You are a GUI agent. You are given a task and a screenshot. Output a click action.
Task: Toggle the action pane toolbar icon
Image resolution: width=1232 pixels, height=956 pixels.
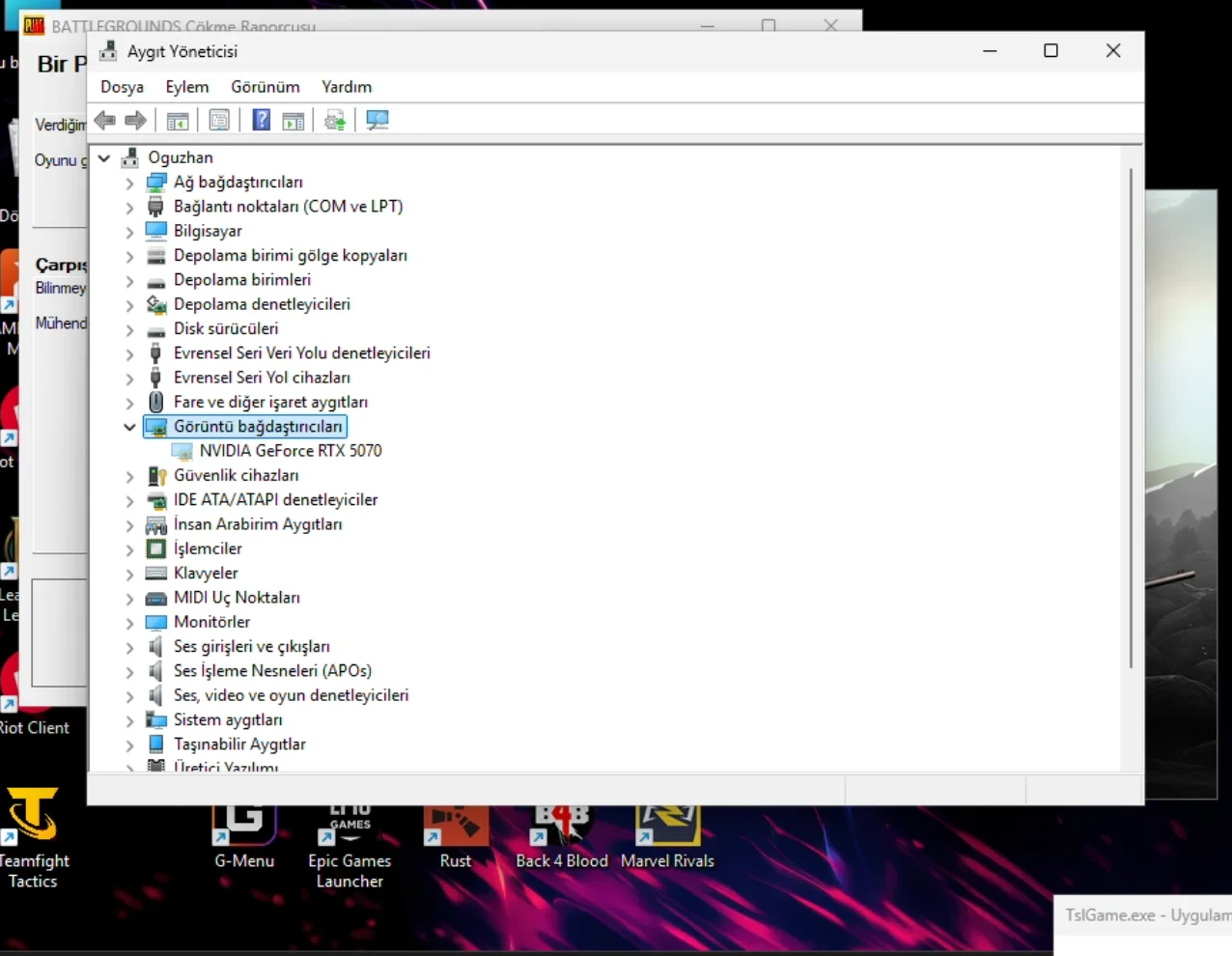[294, 121]
